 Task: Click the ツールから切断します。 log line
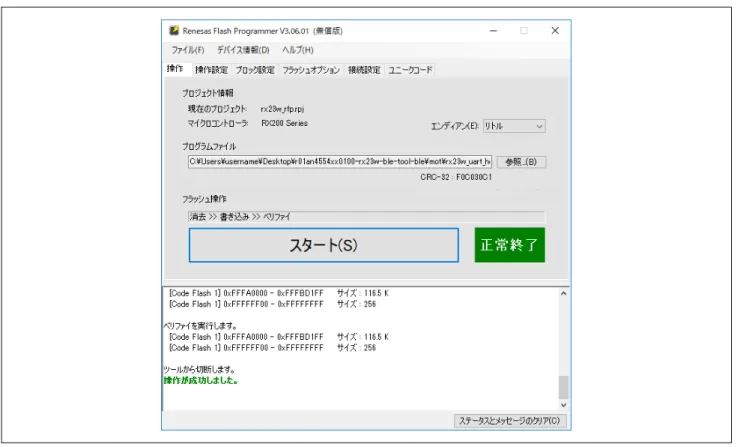[199, 370]
